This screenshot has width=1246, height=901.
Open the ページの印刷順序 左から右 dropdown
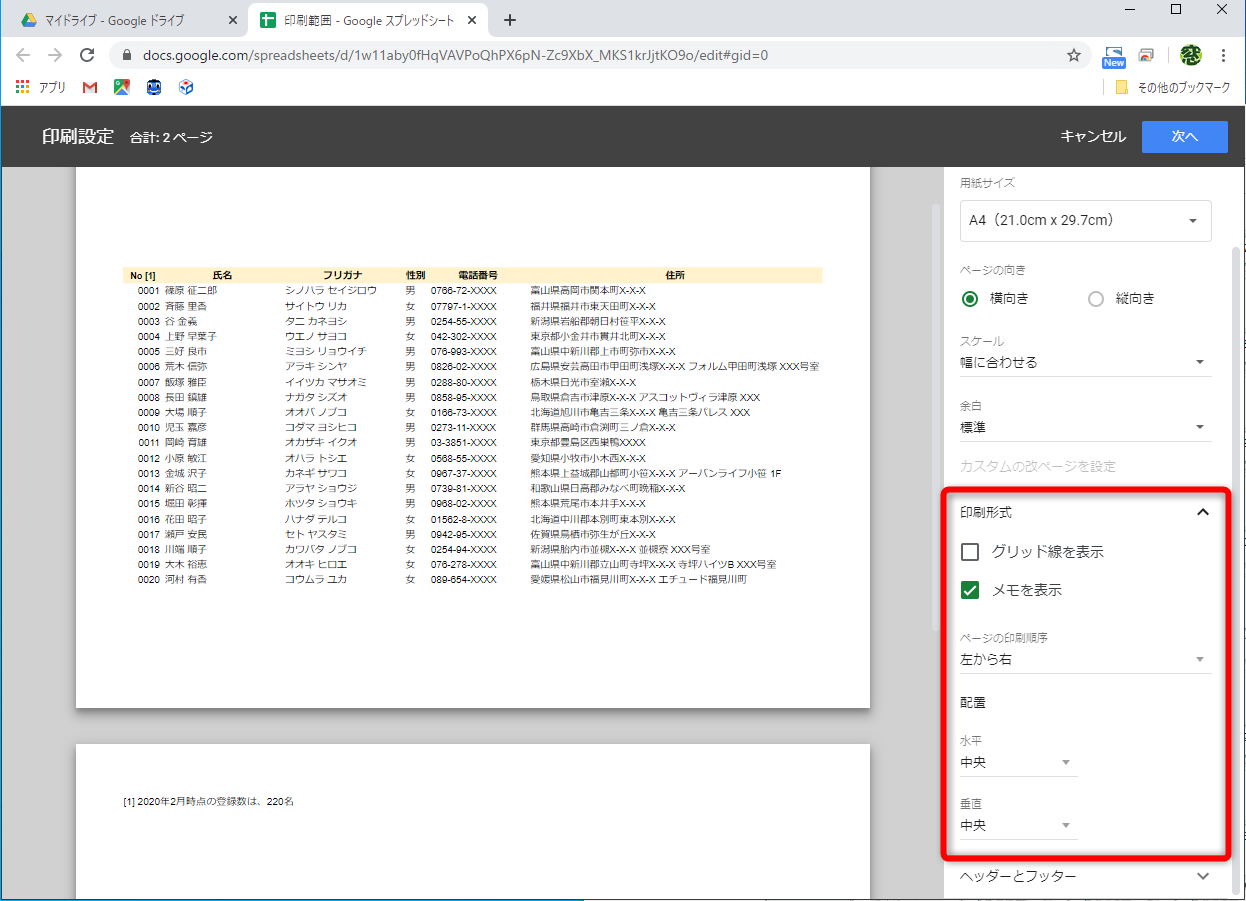coord(1085,659)
